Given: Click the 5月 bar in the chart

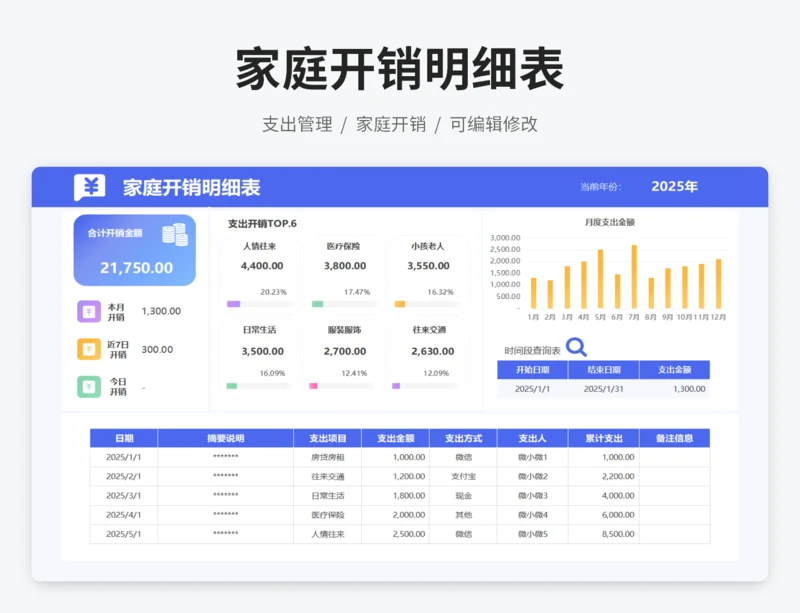Looking at the screenshot, I should 601,279.
